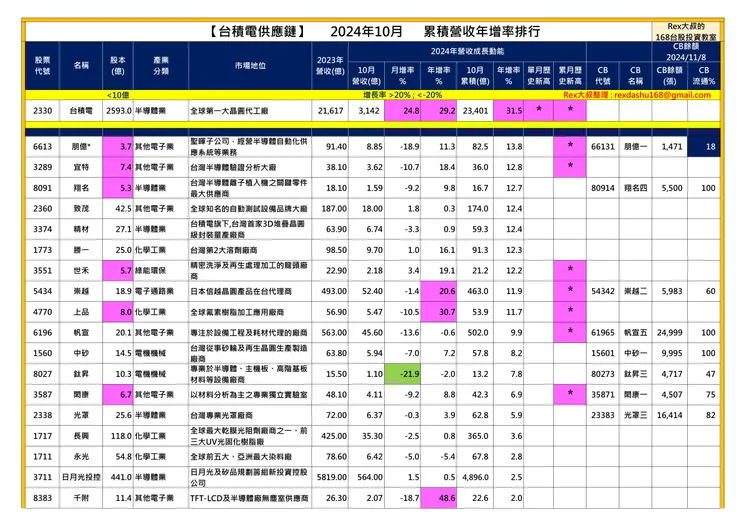Click CB code cell 66131
This screenshot has width=740, height=523.
tap(603, 146)
